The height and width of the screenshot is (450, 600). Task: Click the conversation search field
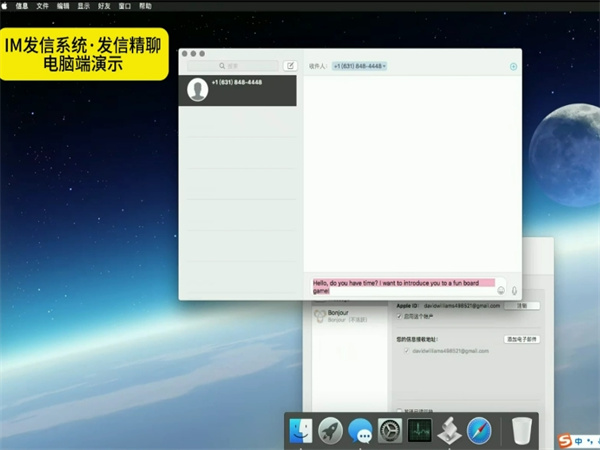(236, 66)
